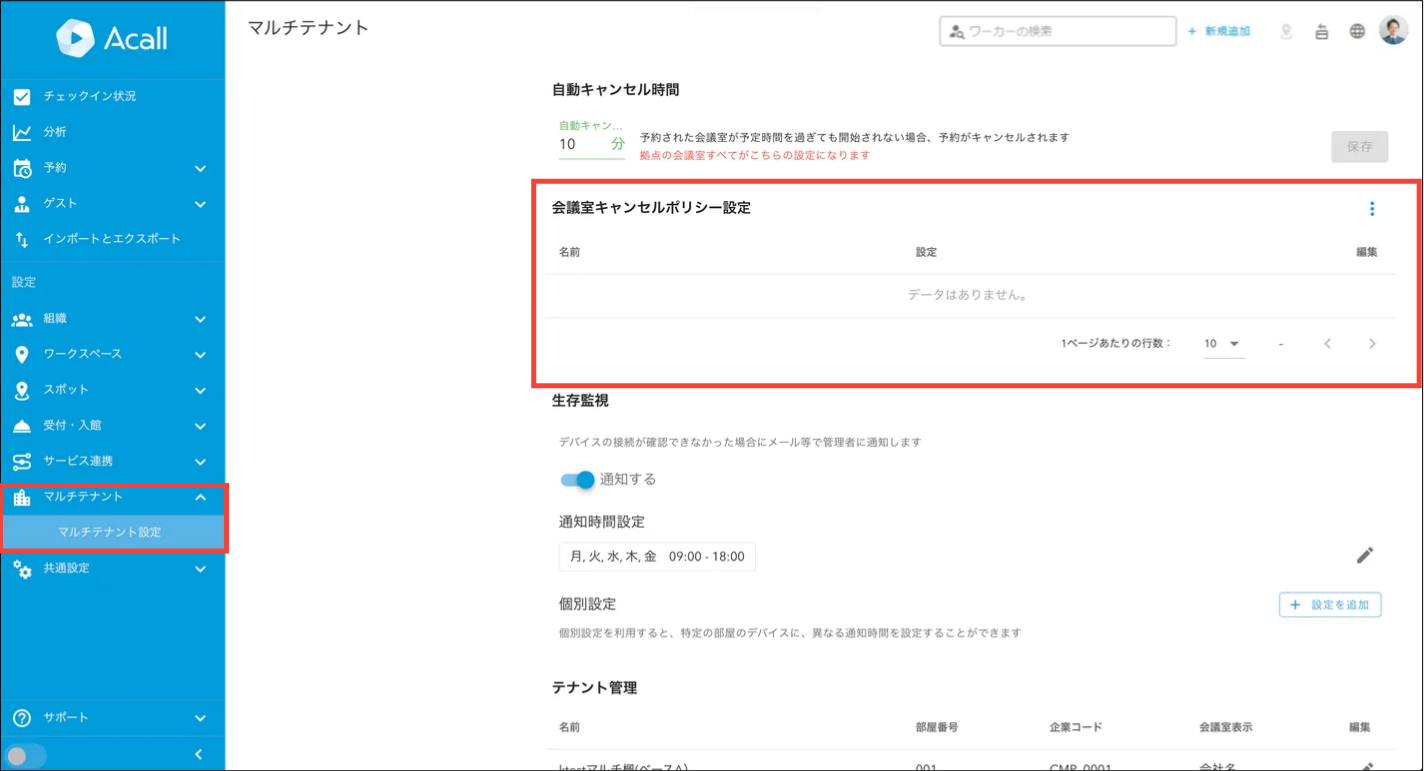Click the pencil icon to edit notification time

pyautogui.click(x=1365, y=556)
